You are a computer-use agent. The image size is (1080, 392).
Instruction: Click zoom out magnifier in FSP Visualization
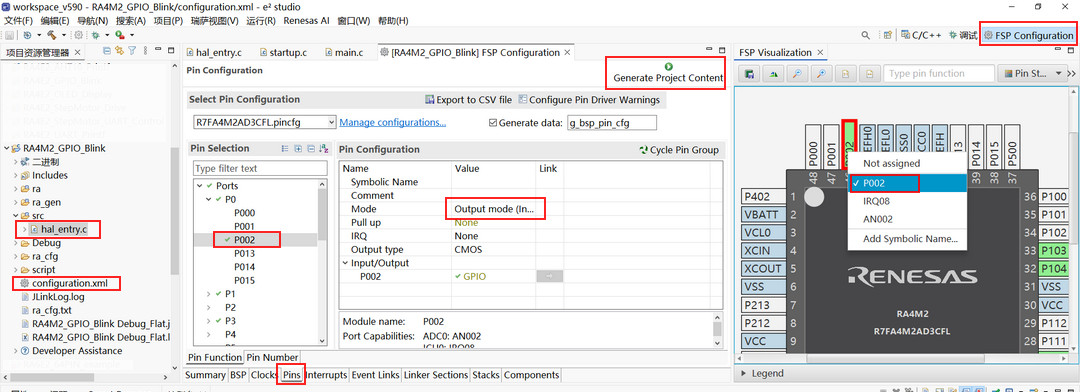797,74
